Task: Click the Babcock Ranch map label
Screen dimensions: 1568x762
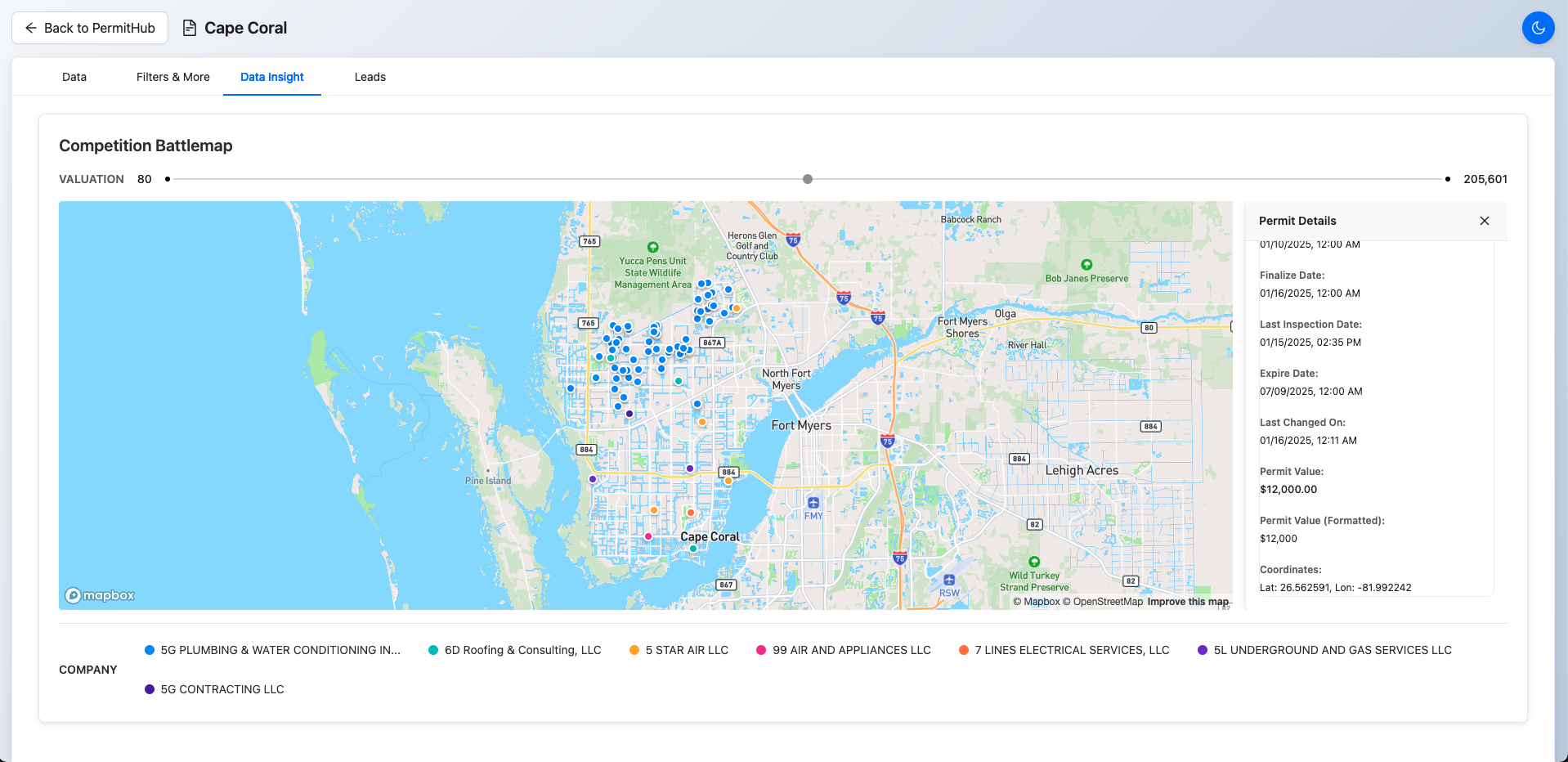Action: 971,220
